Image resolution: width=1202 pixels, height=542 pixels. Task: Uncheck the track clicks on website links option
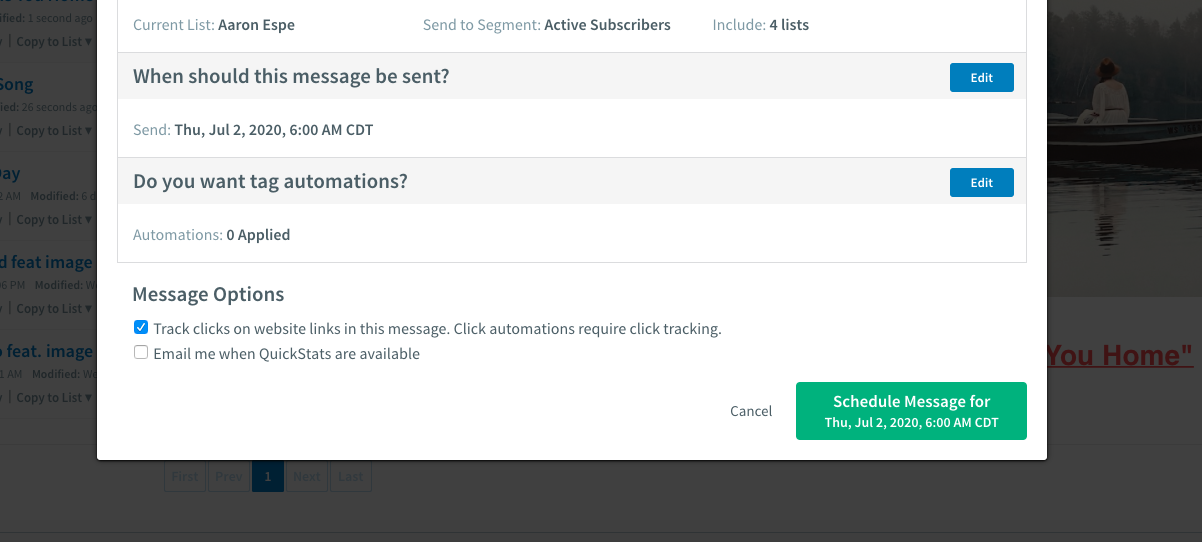click(x=141, y=327)
